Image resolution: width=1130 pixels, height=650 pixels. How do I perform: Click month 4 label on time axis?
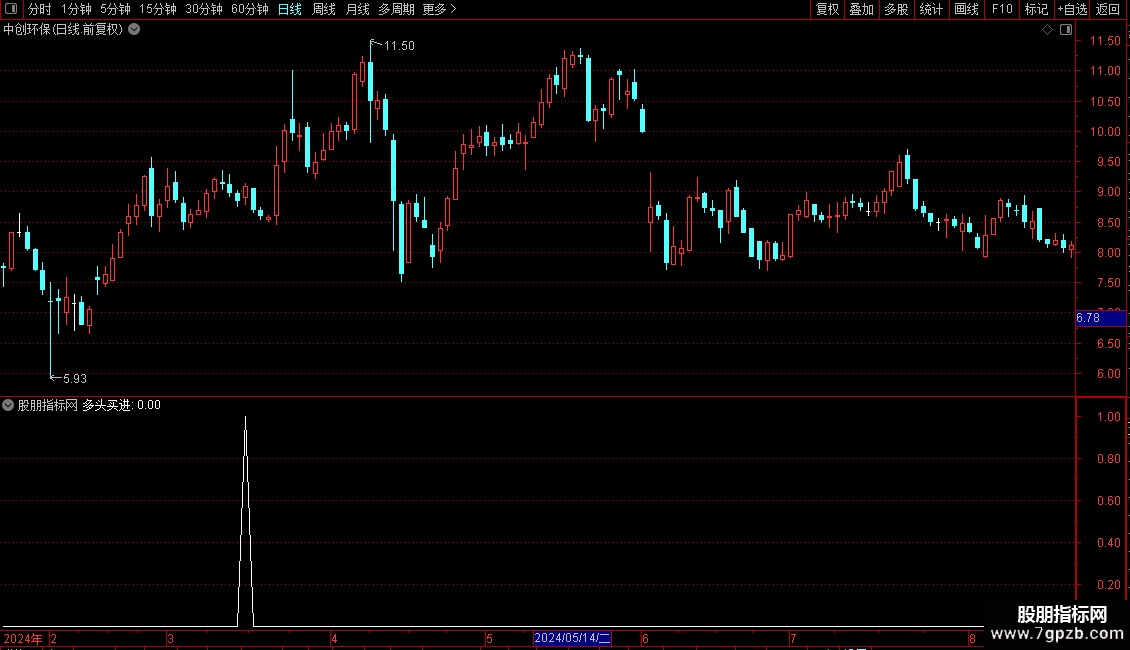(x=334, y=638)
